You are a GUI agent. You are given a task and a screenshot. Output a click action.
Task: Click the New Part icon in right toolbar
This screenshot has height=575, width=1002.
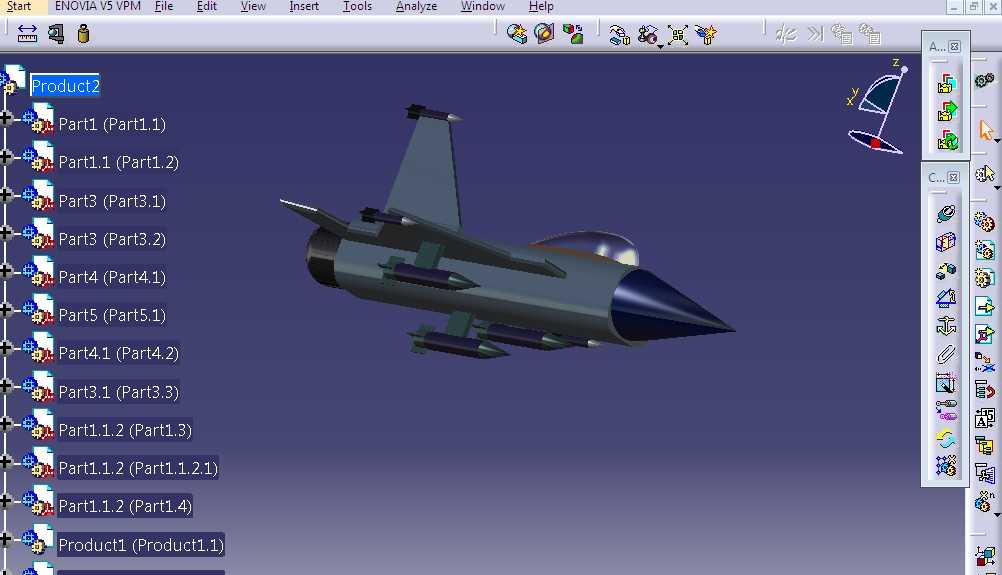pos(984,278)
